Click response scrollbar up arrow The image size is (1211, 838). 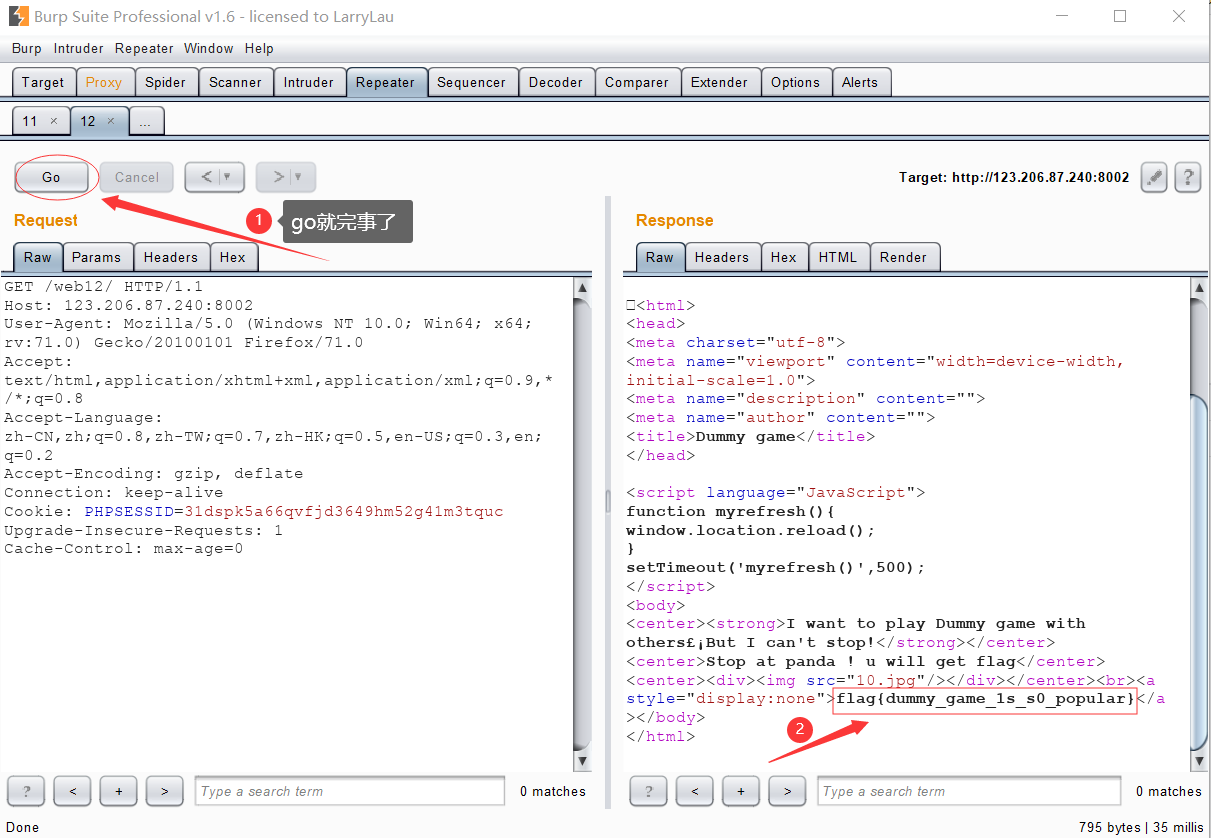1200,289
